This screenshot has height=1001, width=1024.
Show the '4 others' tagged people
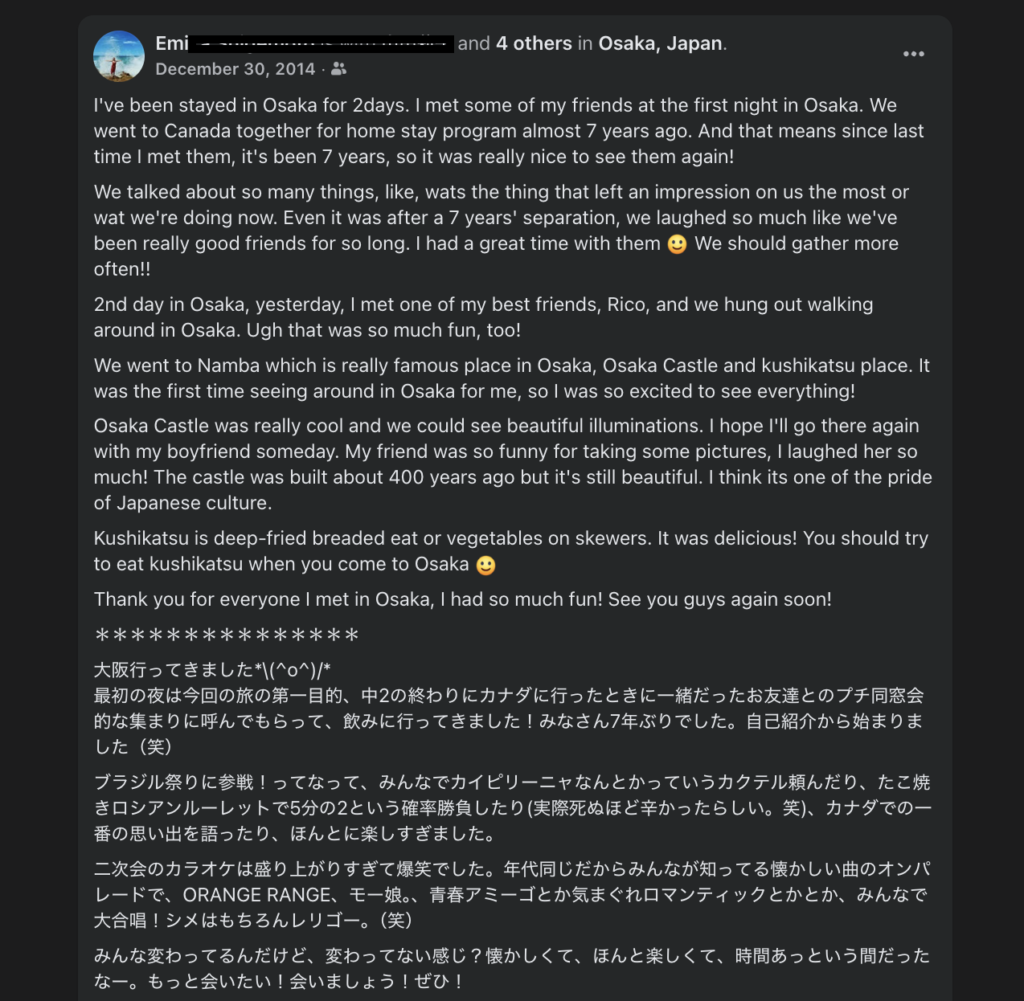pyautogui.click(x=534, y=44)
